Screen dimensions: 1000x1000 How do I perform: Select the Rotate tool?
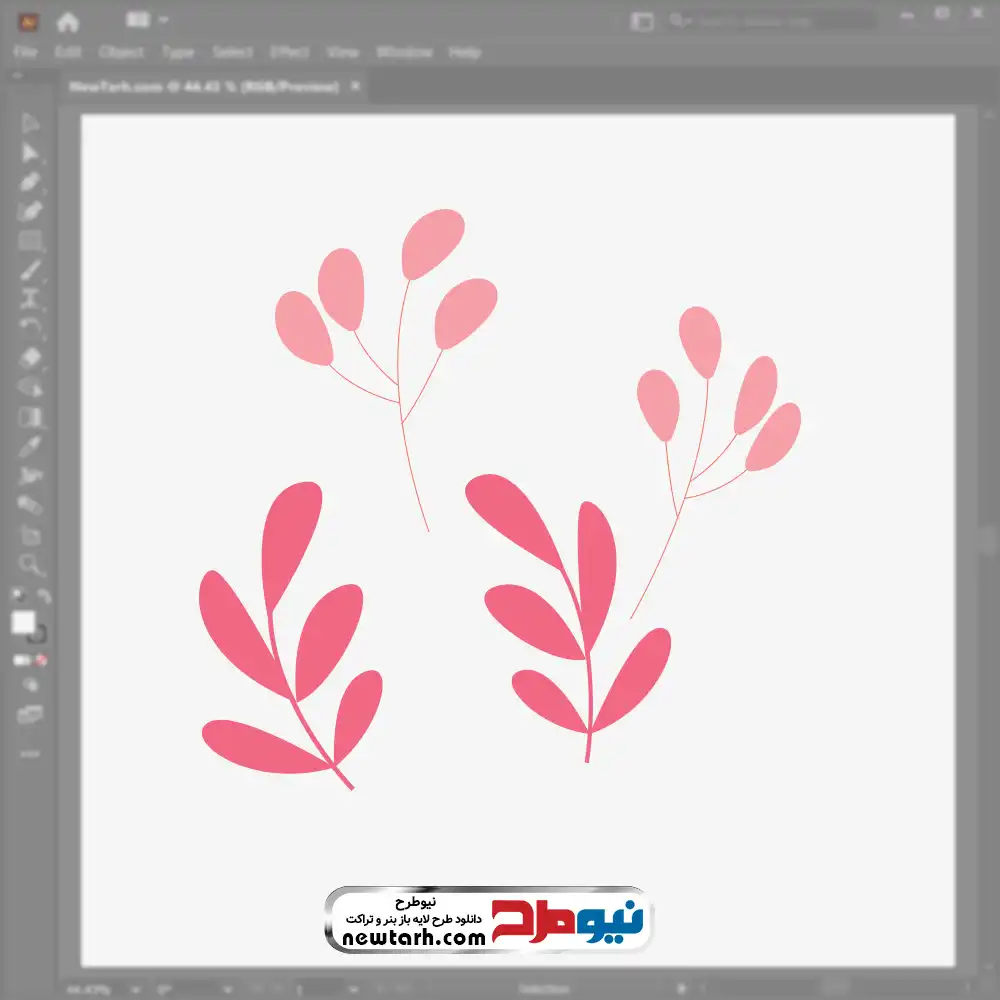point(30,328)
